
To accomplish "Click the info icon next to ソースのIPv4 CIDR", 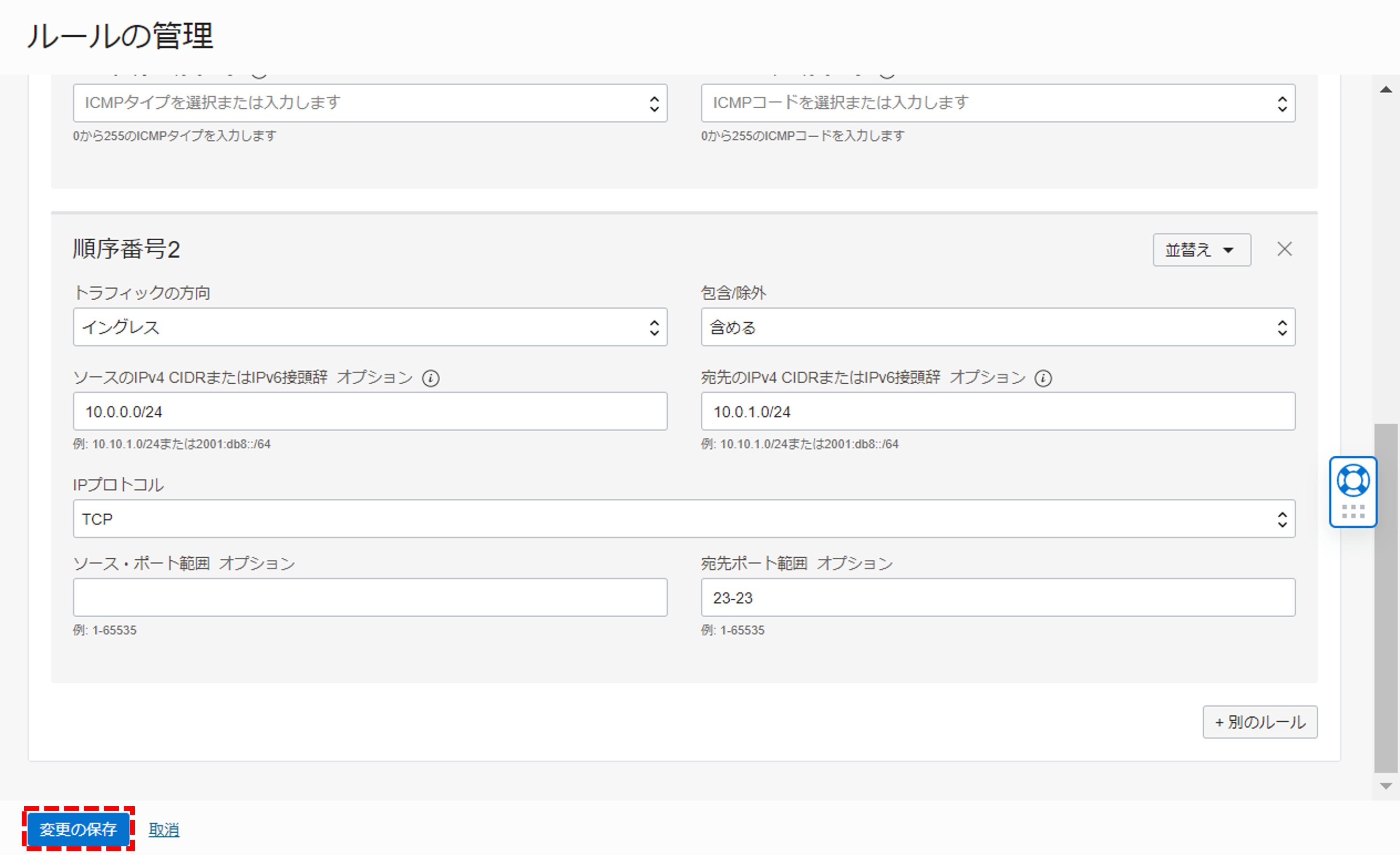I will [431, 378].
